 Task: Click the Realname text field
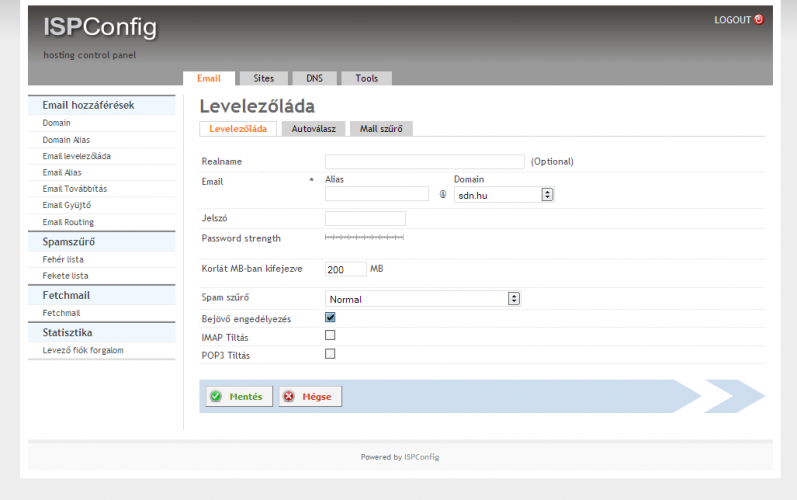[424, 161]
